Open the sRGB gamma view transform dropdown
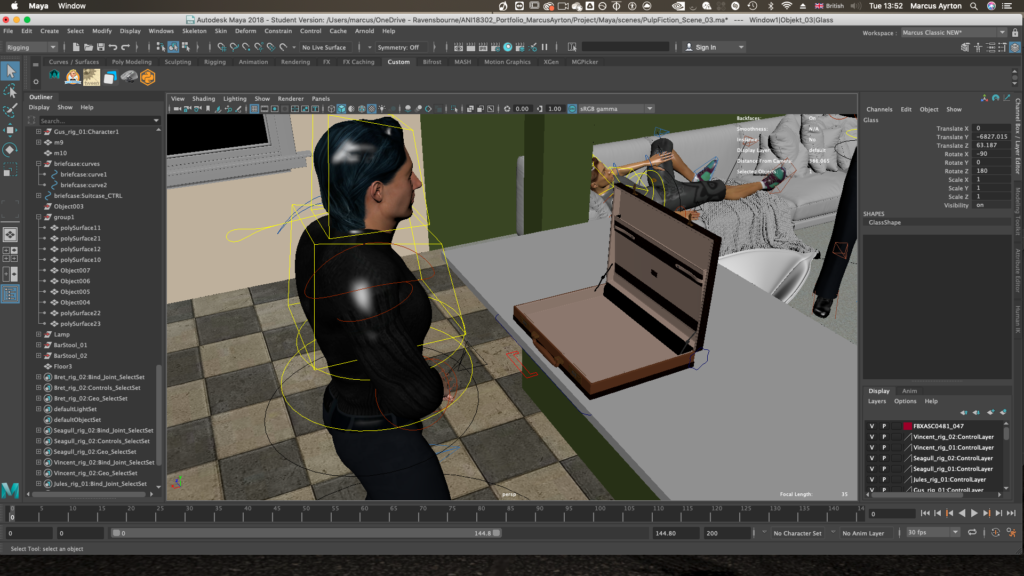Image resolution: width=1024 pixels, height=576 pixels. coord(615,109)
